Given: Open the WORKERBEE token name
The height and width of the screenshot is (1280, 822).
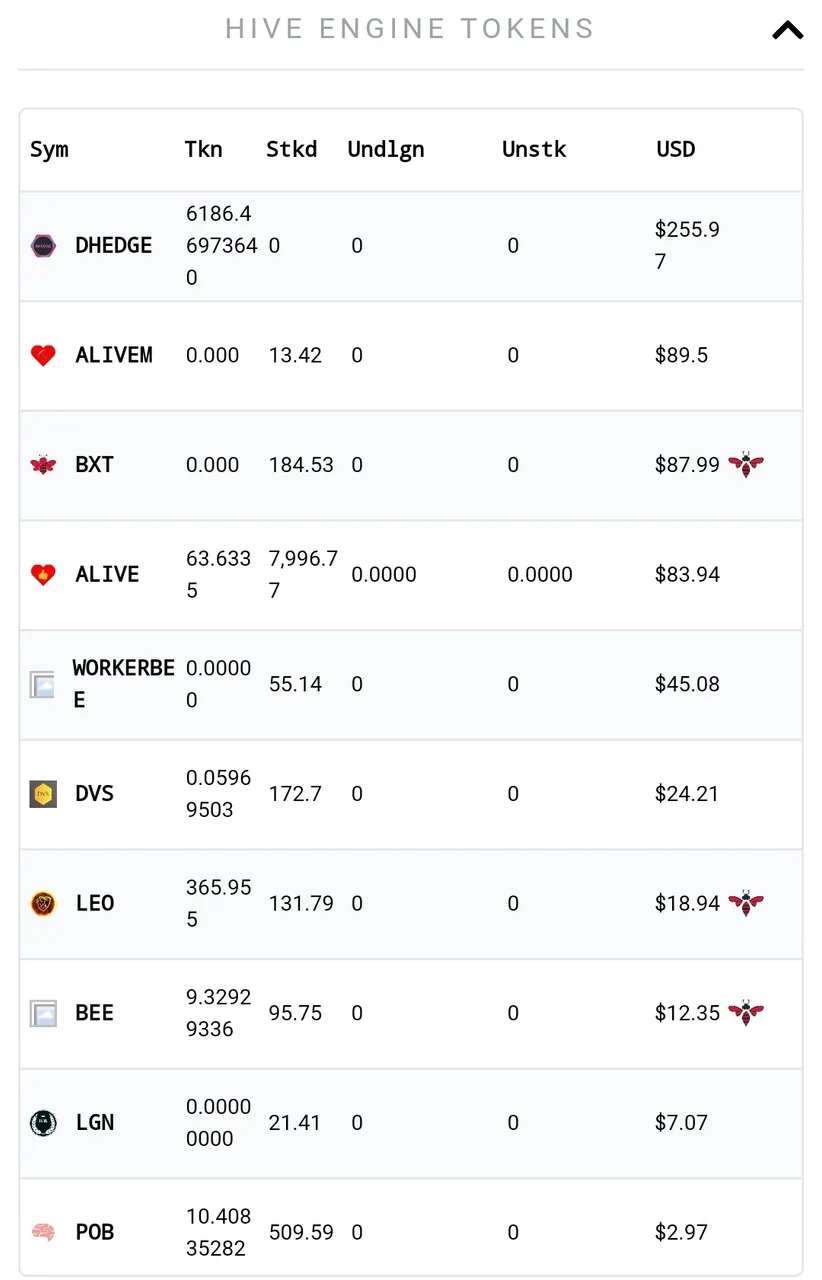Looking at the screenshot, I should click(x=123, y=684).
